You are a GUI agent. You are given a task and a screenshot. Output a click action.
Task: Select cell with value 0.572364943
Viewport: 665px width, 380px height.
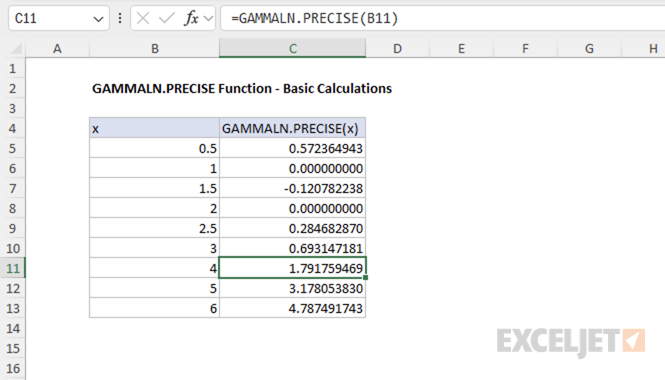292,148
